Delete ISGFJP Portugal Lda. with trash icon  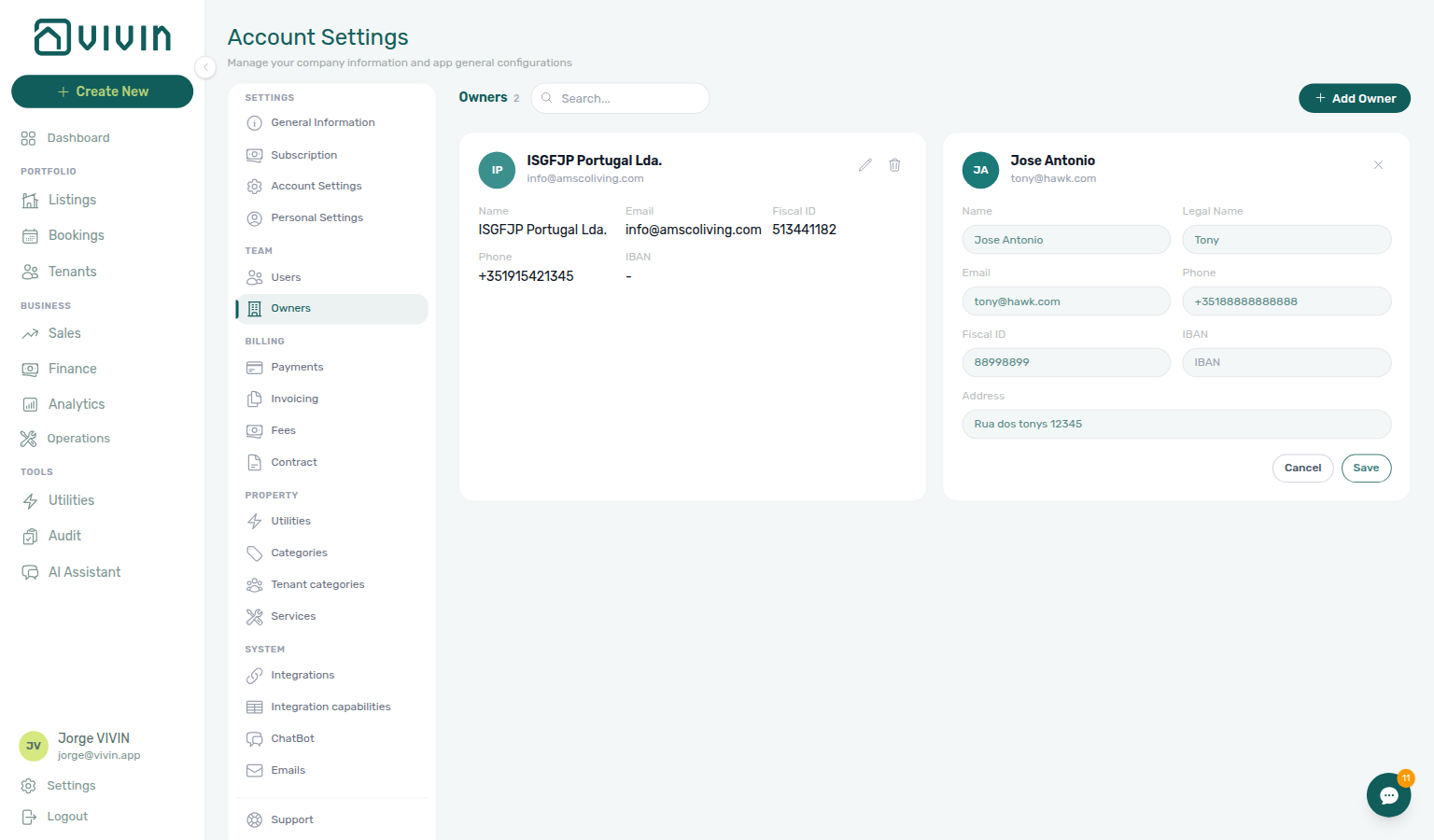tap(894, 165)
